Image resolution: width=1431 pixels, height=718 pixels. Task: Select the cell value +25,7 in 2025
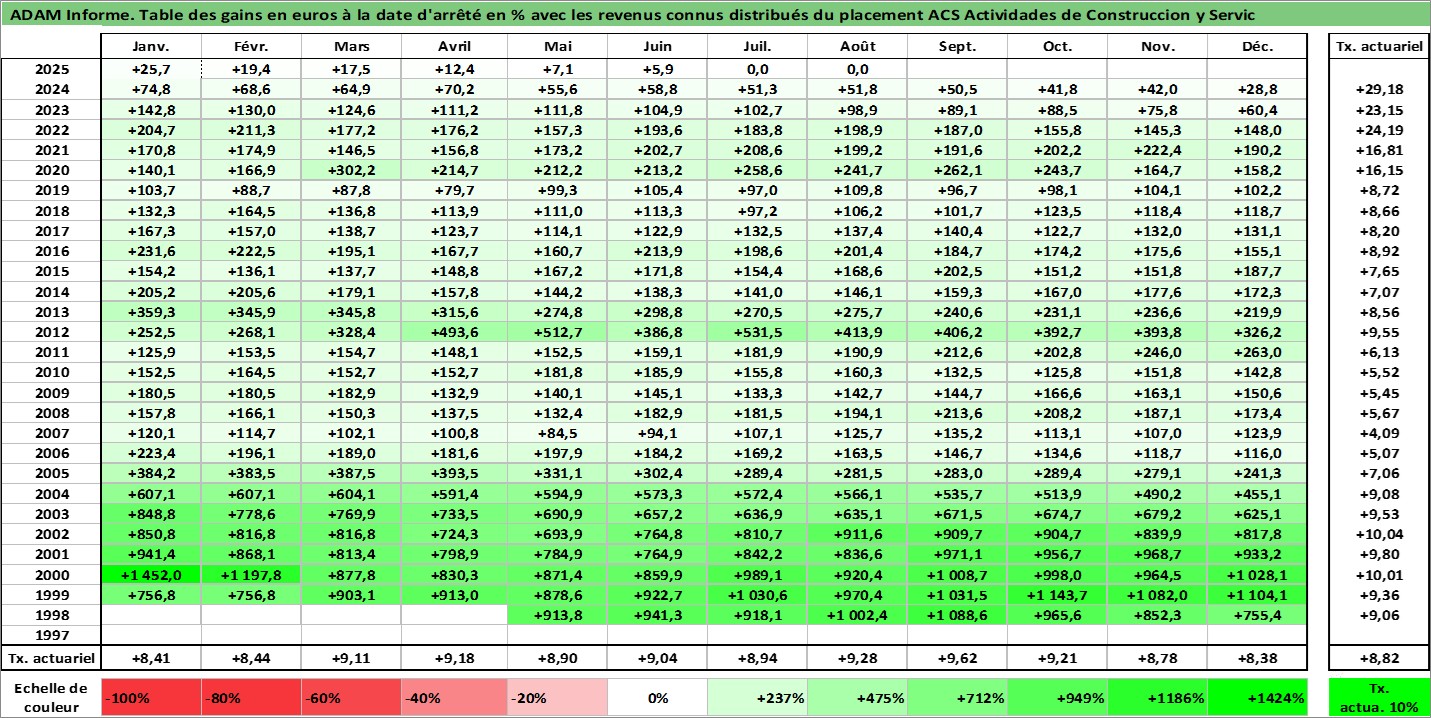click(152, 69)
